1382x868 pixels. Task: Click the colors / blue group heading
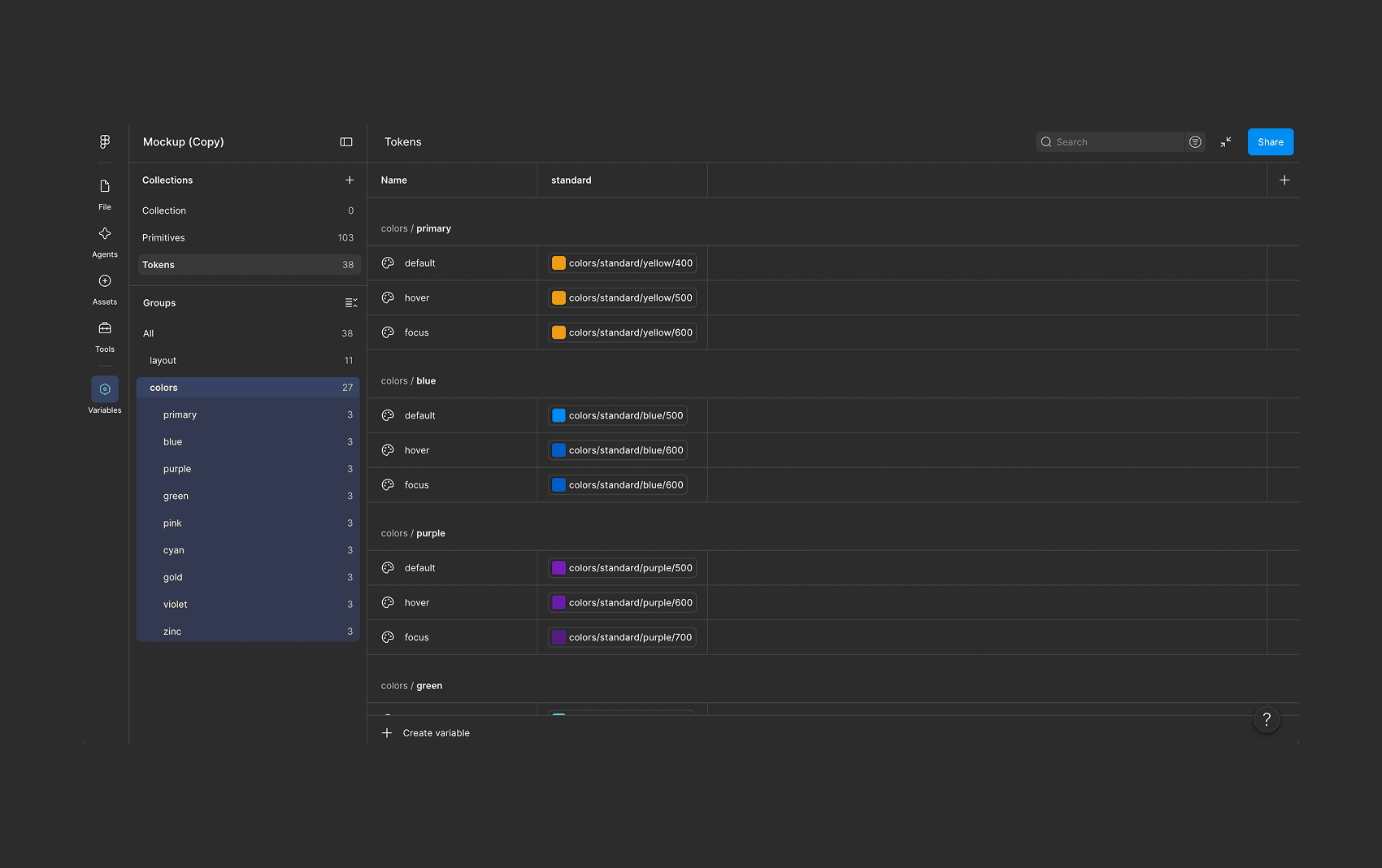point(409,380)
